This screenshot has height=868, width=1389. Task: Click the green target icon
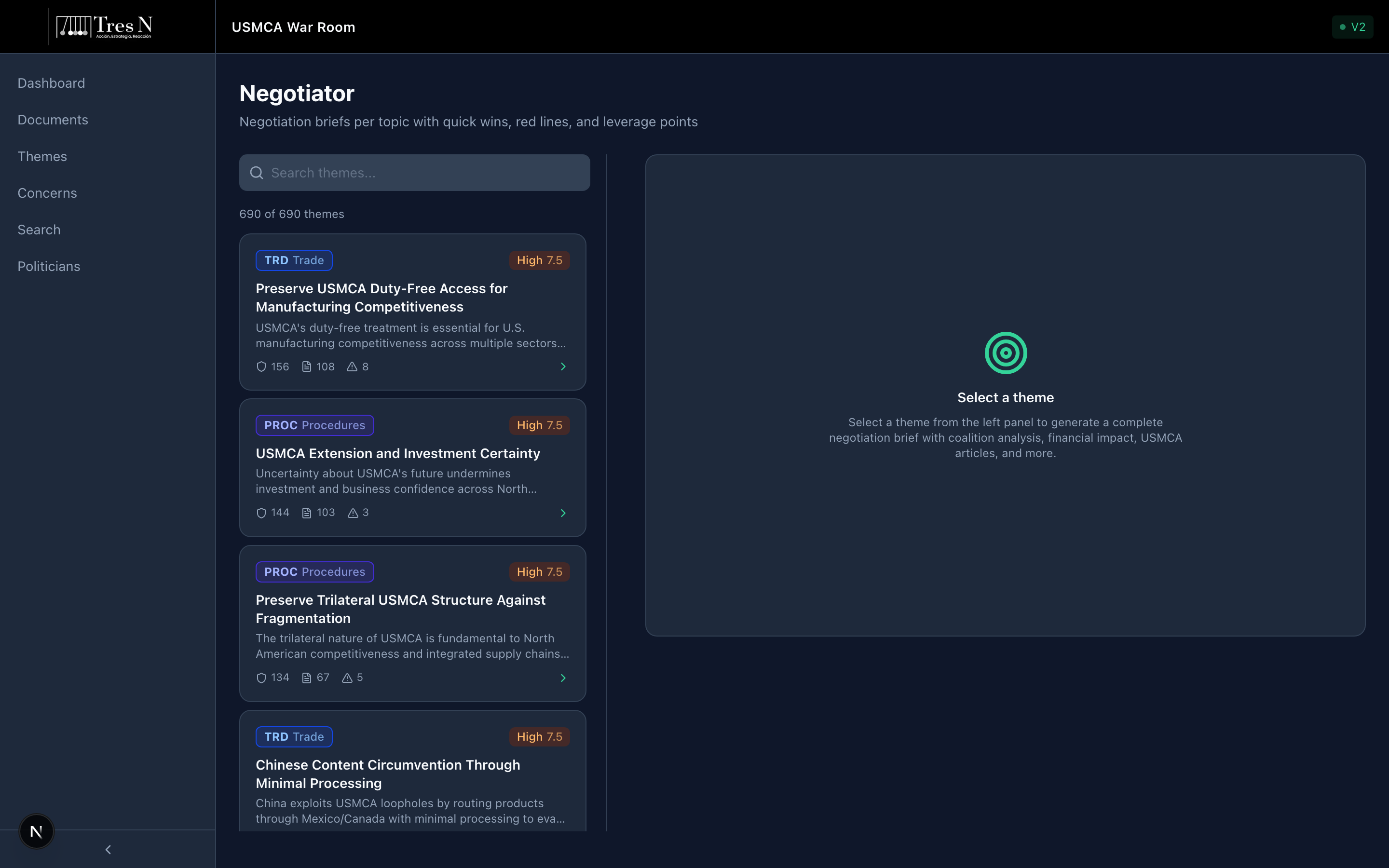click(x=1005, y=353)
